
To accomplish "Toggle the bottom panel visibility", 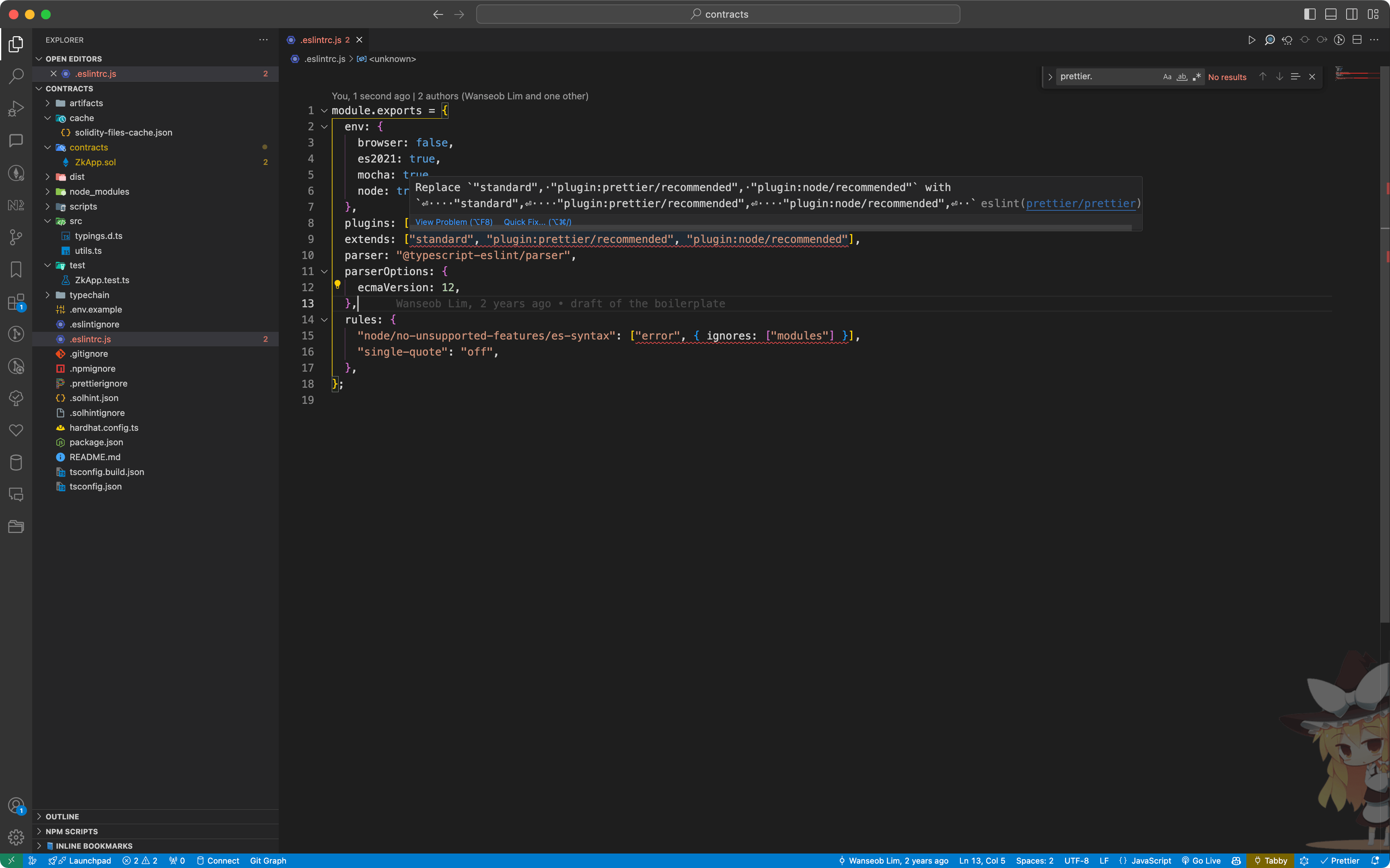I will [1331, 14].
